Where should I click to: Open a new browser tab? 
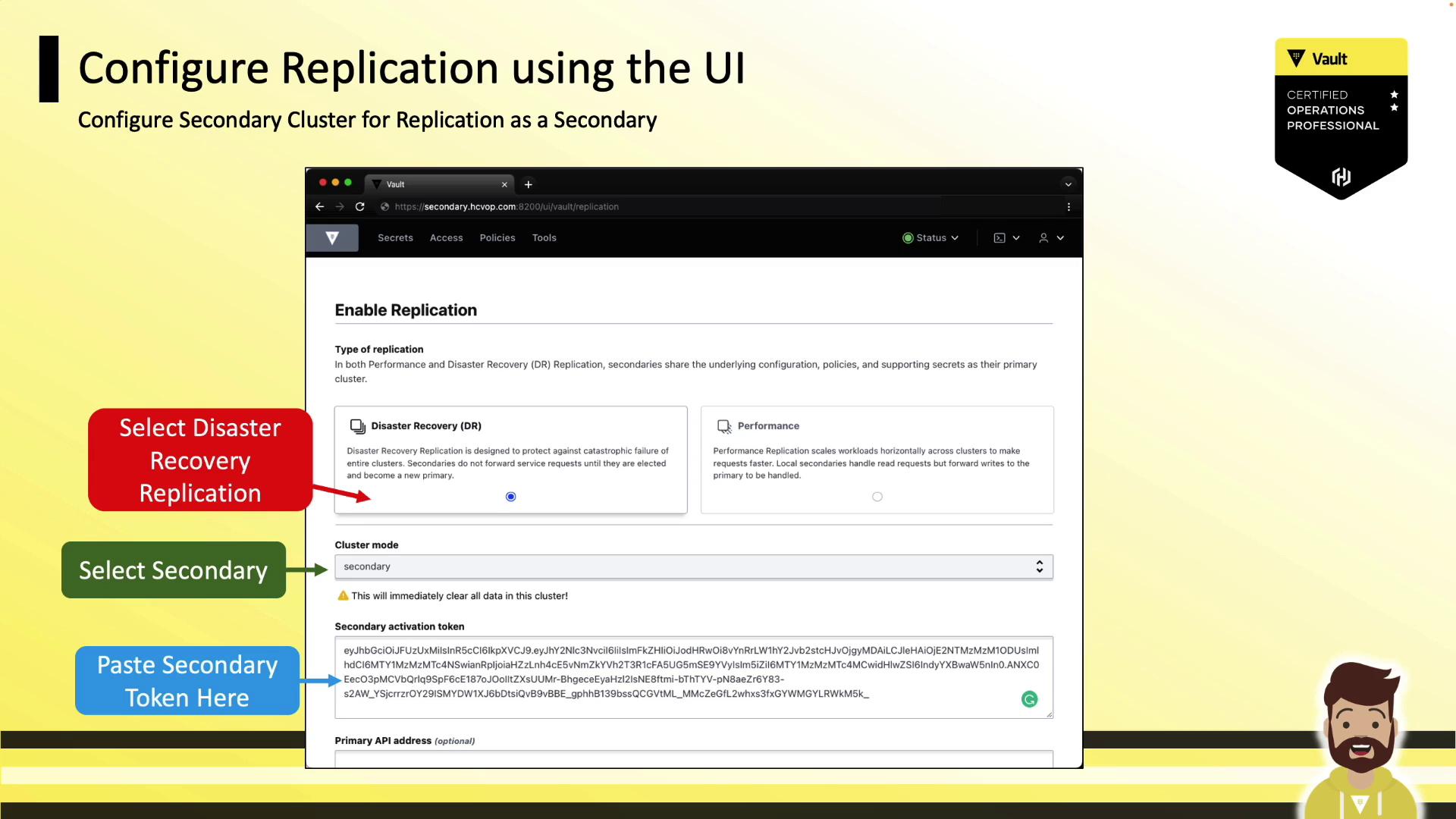pos(529,184)
